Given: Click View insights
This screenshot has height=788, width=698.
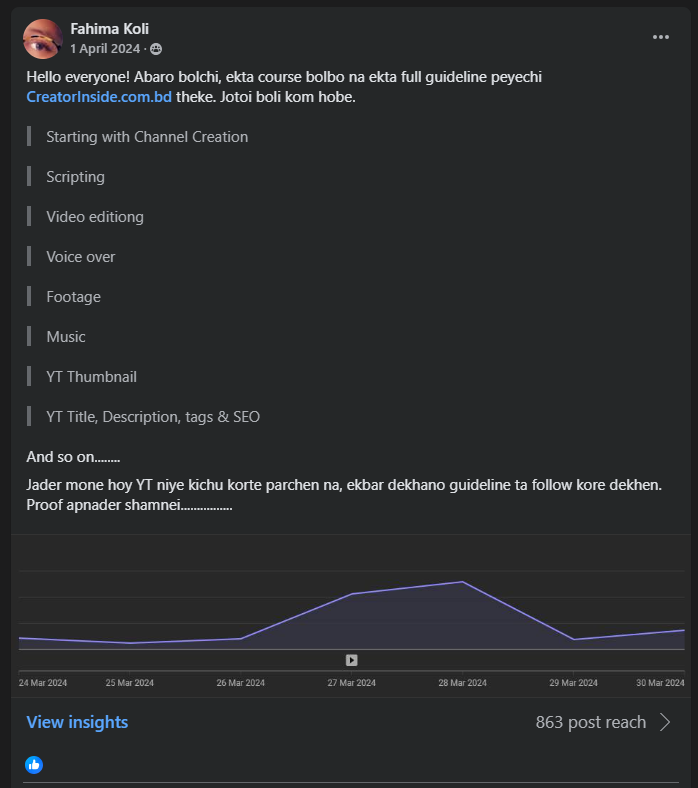Looking at the screenshot, I should click(x=77, y=722).
